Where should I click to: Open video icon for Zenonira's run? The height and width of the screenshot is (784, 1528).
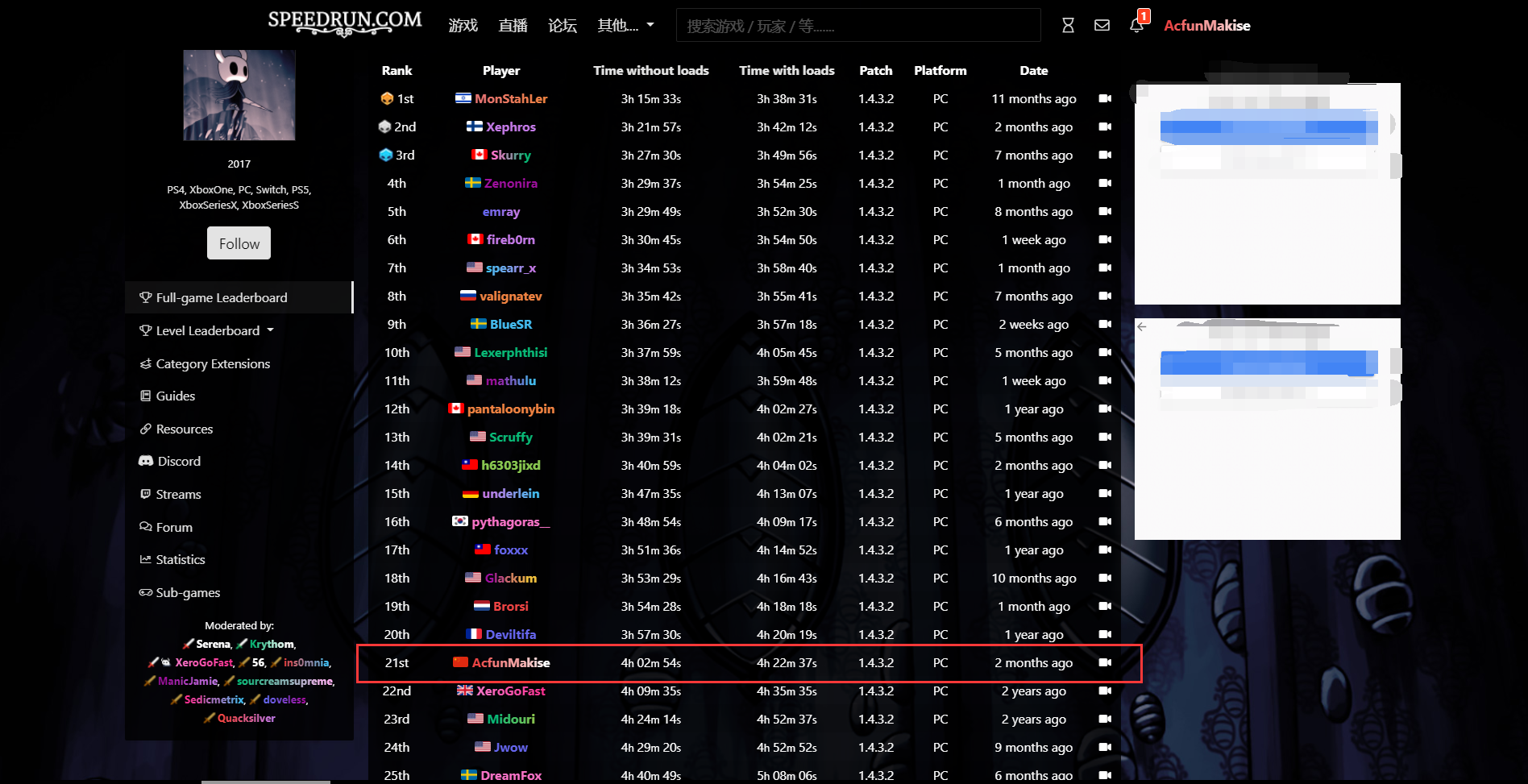tap(1105, 183)
